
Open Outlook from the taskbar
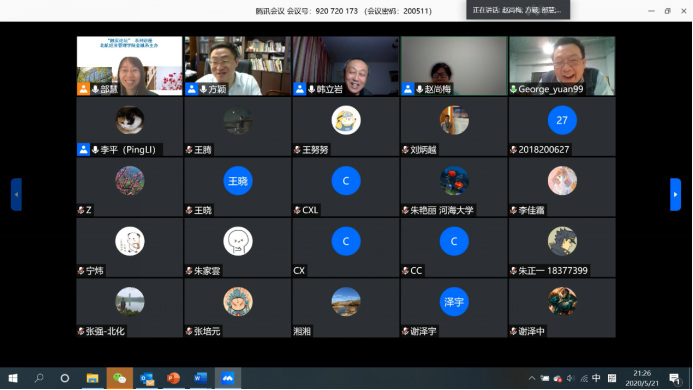pos(146,379)
